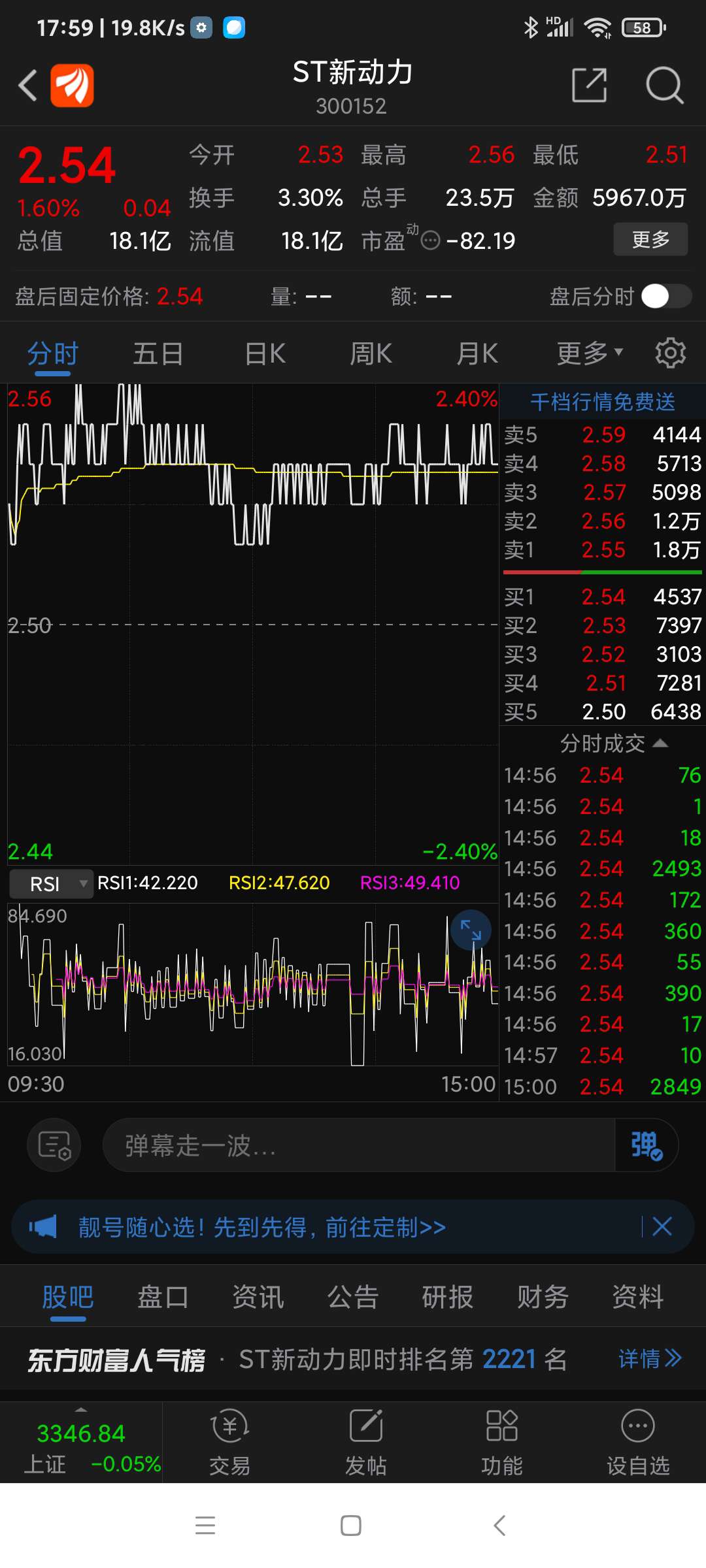
Task: Tap 盘后固定价格 2.54 label
Action: click(109, 296)
